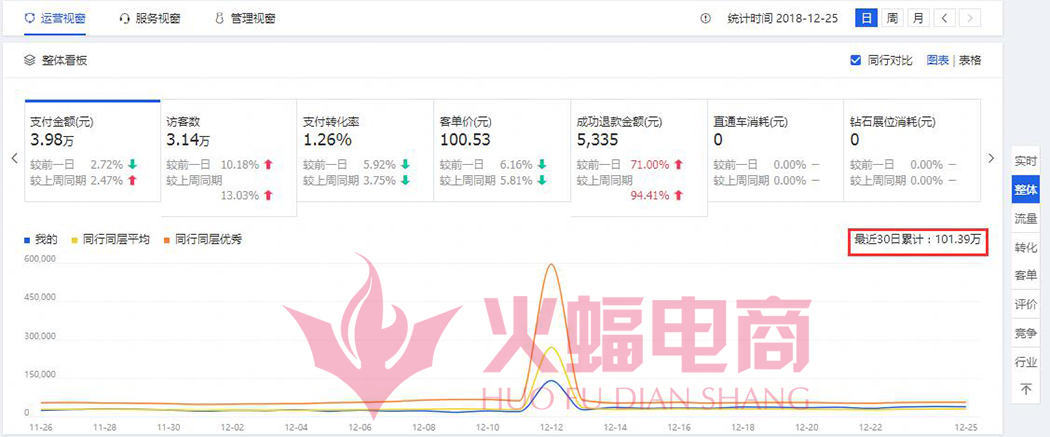This screenshot has width=1050, height=437.
Task: Click the 最近30日累计：101.39万 total
Action: coord(918,240)
